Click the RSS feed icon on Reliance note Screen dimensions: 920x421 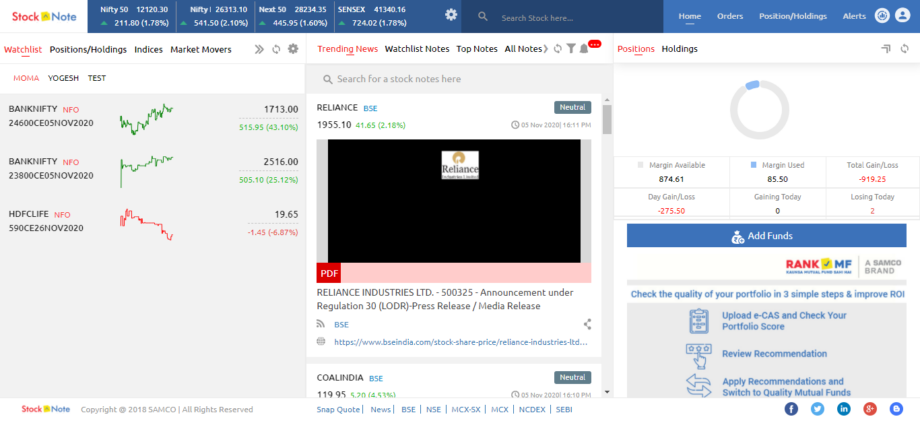[320, 324]
